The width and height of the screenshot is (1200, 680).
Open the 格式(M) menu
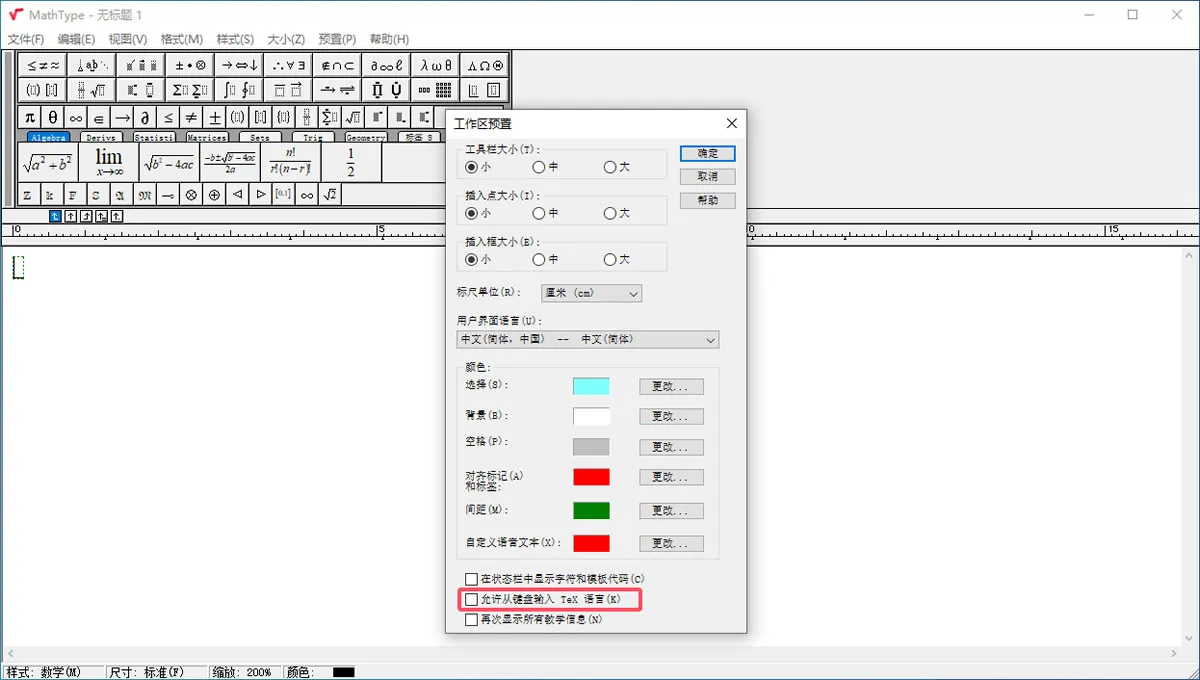click(181, 39)
